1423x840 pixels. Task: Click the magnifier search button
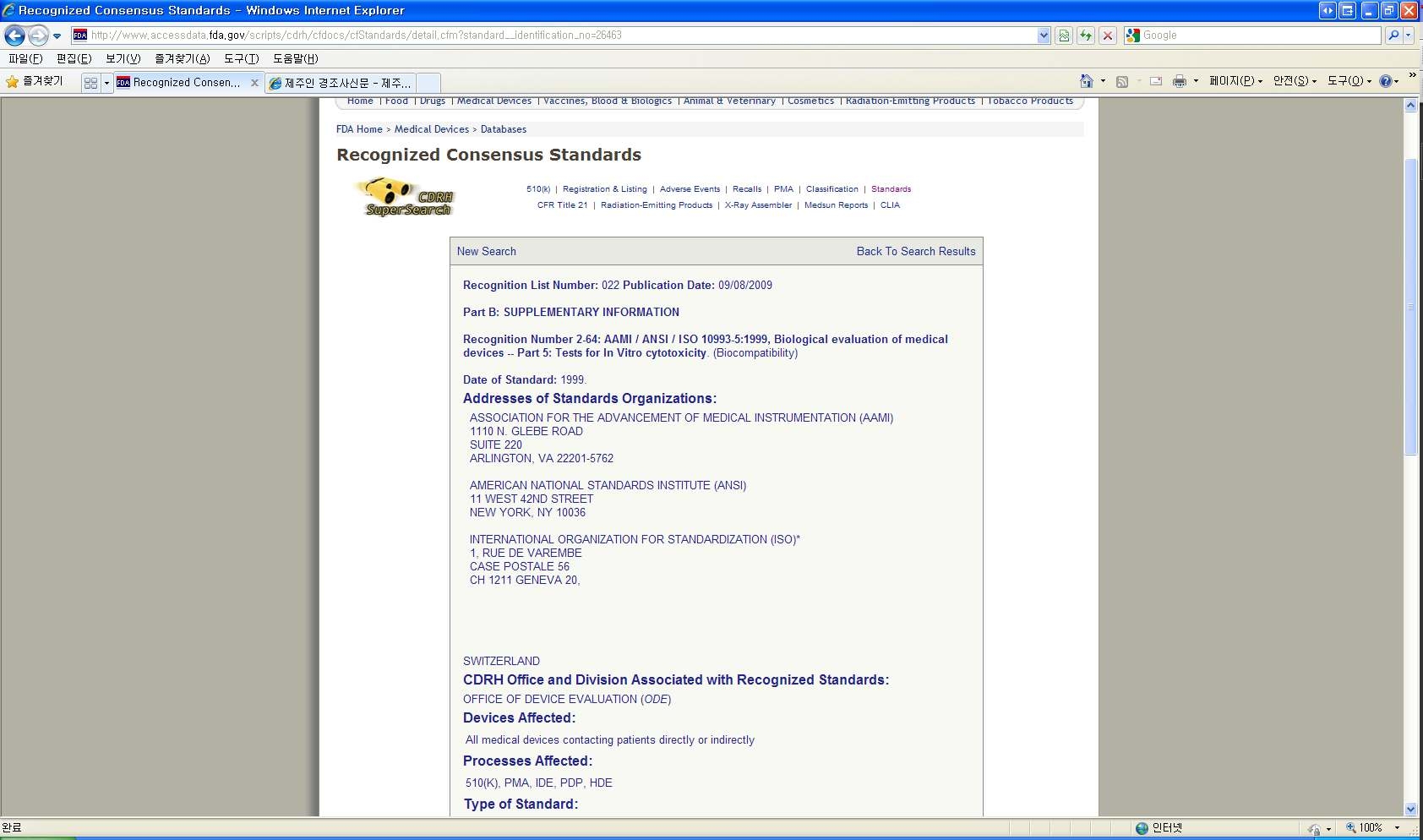[1393, 35]
